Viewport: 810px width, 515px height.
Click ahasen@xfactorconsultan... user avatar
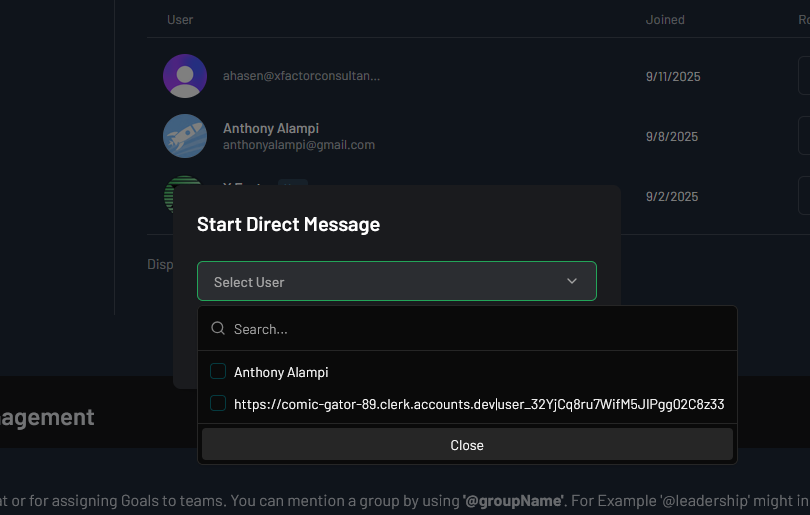(x=185, y=76)
